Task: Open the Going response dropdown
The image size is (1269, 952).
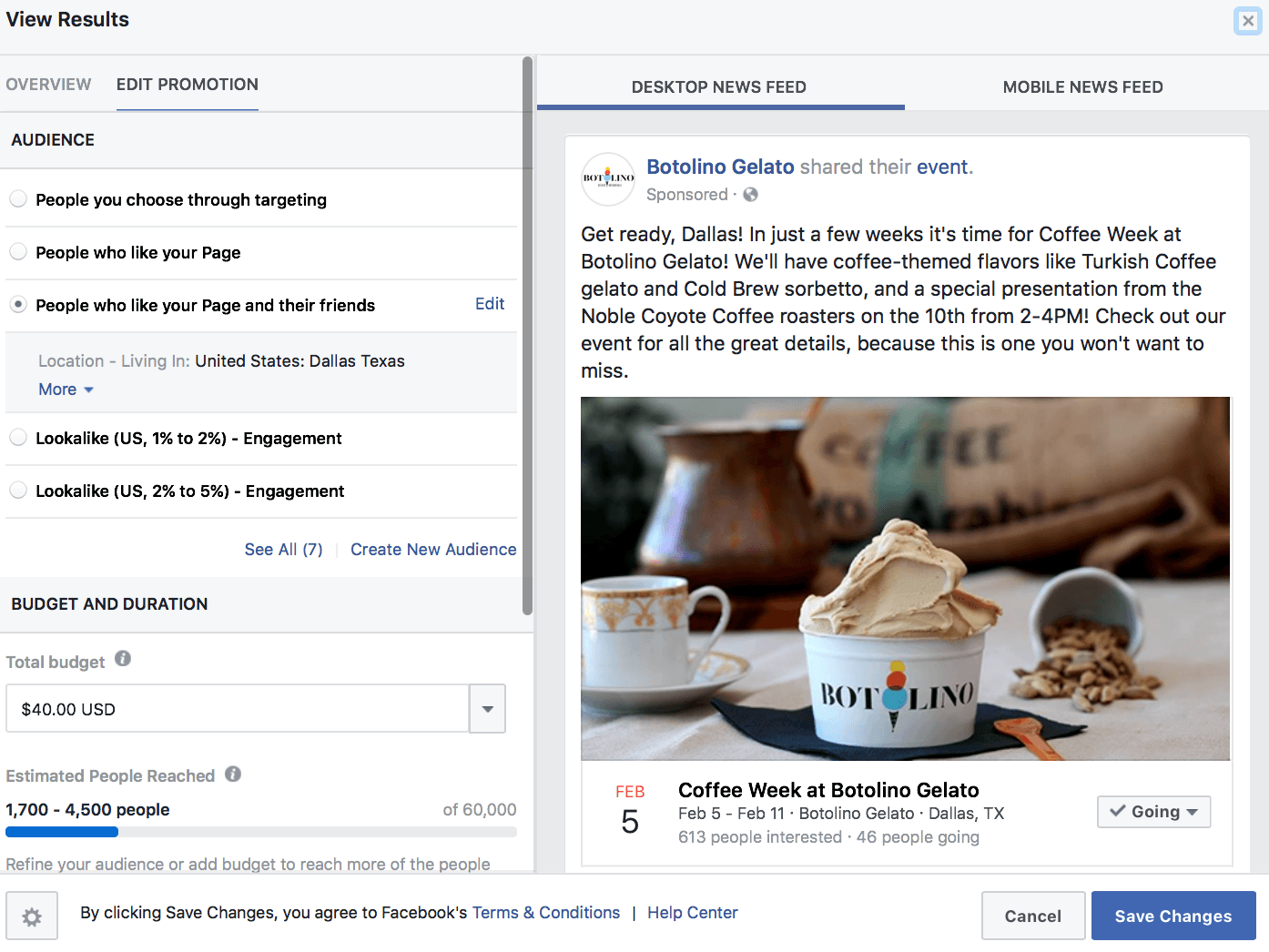Action: pos(1154,812)
